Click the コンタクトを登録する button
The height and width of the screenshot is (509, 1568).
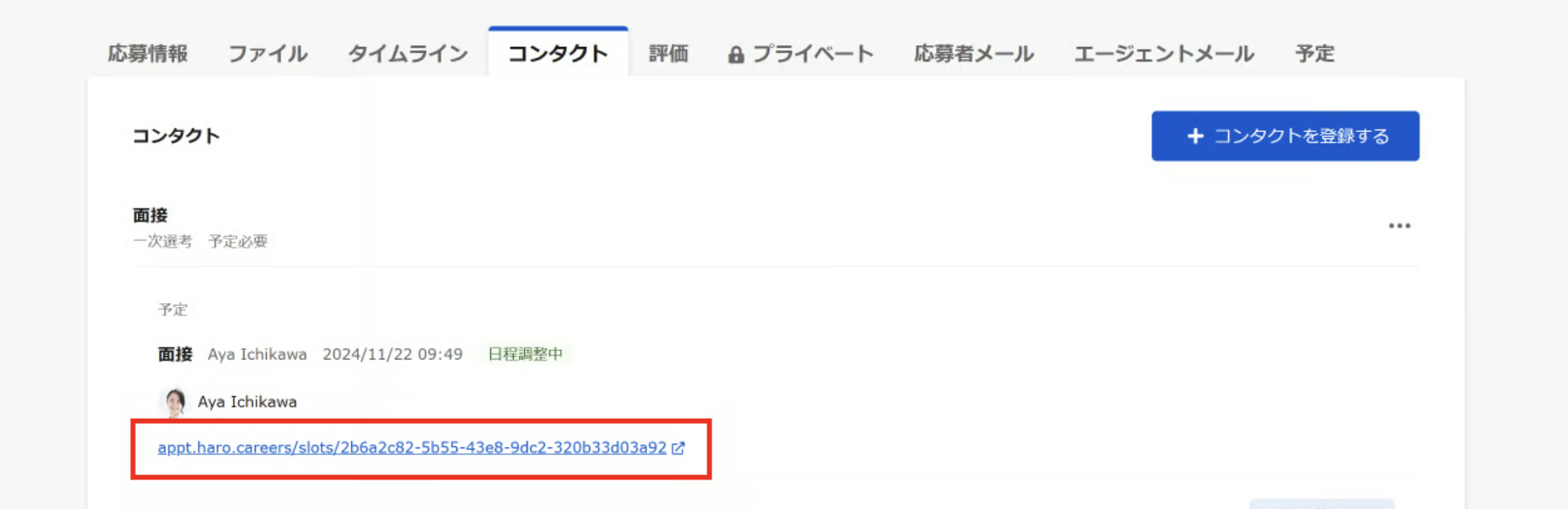click(1285, 136)
